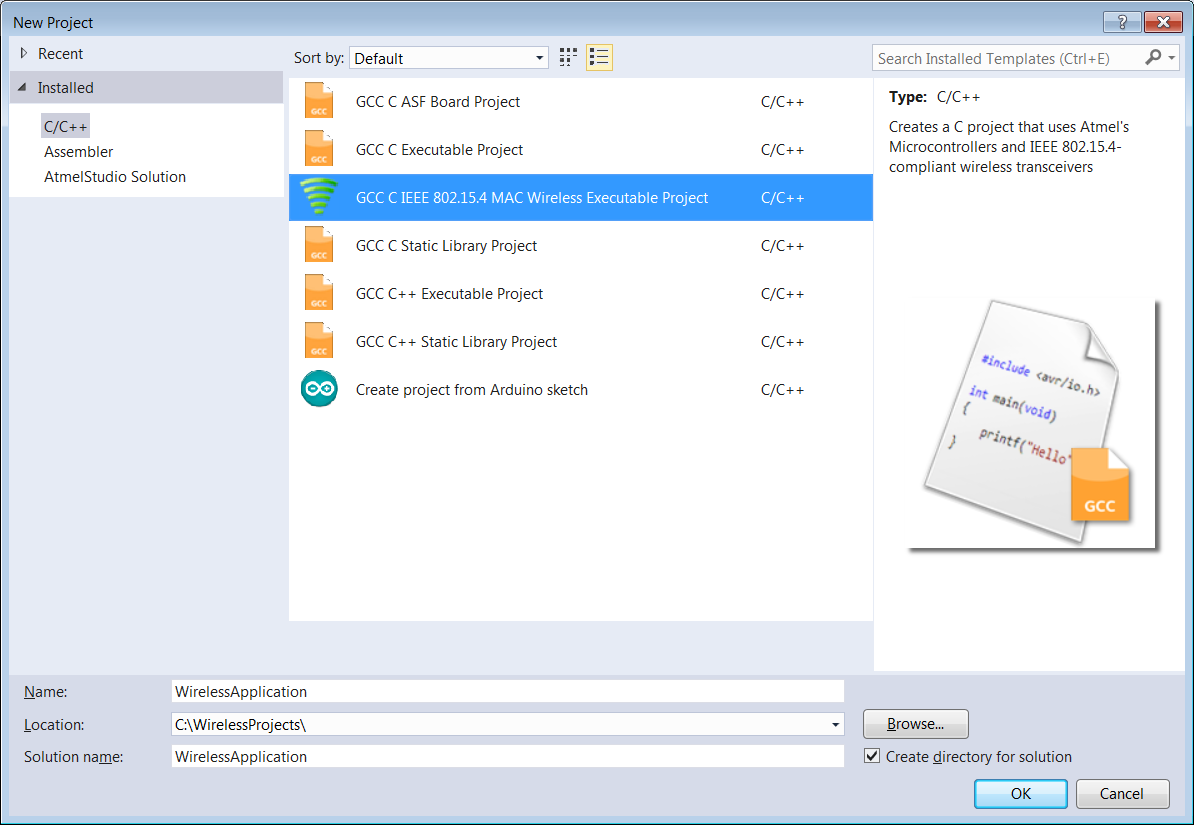Click the Cancel button
The height and width of the screenshot is (825, 1194).
point(1122,794)
